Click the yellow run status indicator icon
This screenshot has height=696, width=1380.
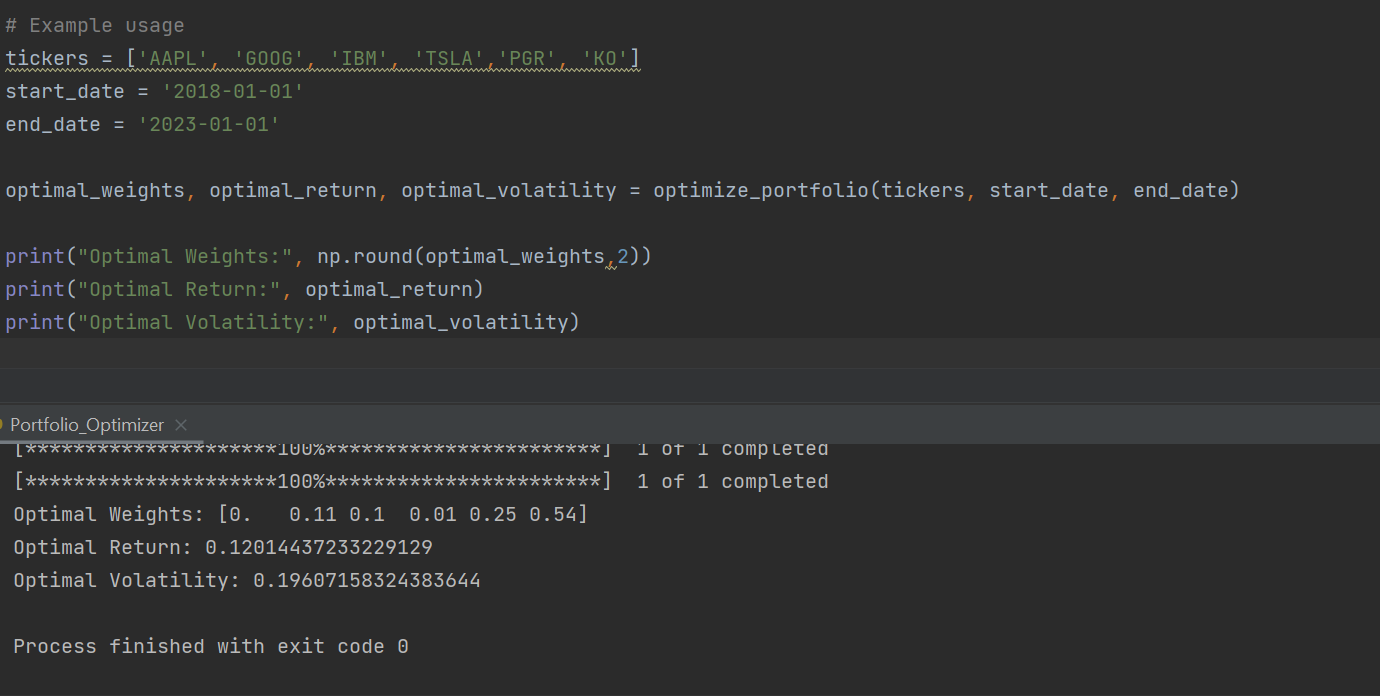click(4, 424)
